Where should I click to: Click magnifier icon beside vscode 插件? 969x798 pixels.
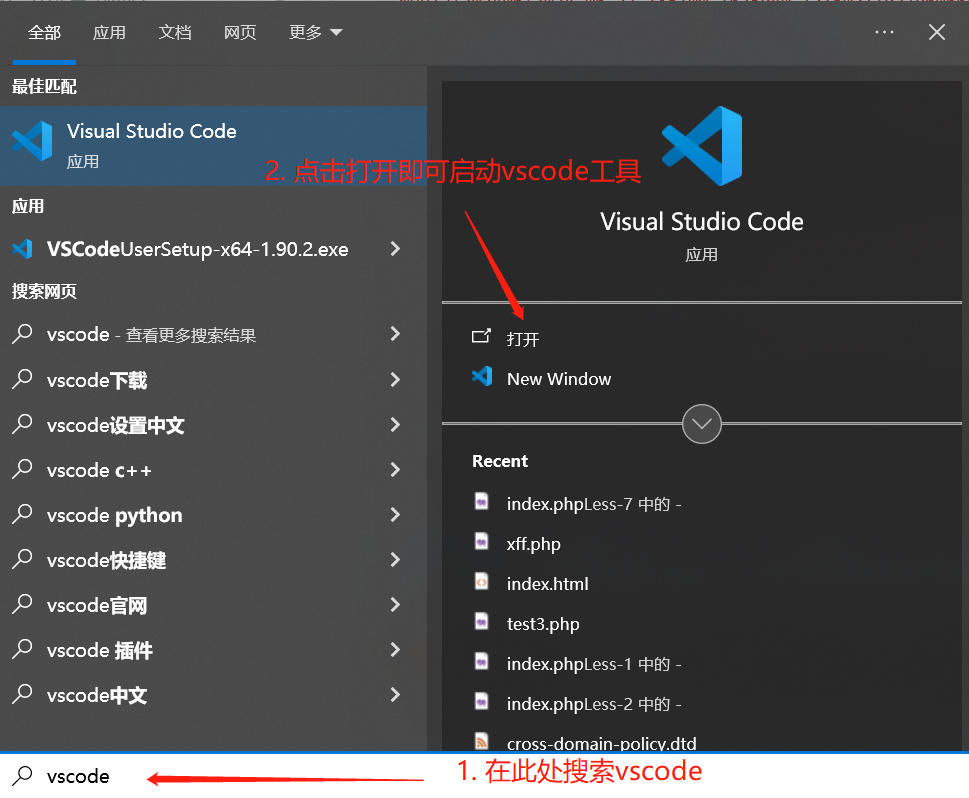(x=22, y=650)
